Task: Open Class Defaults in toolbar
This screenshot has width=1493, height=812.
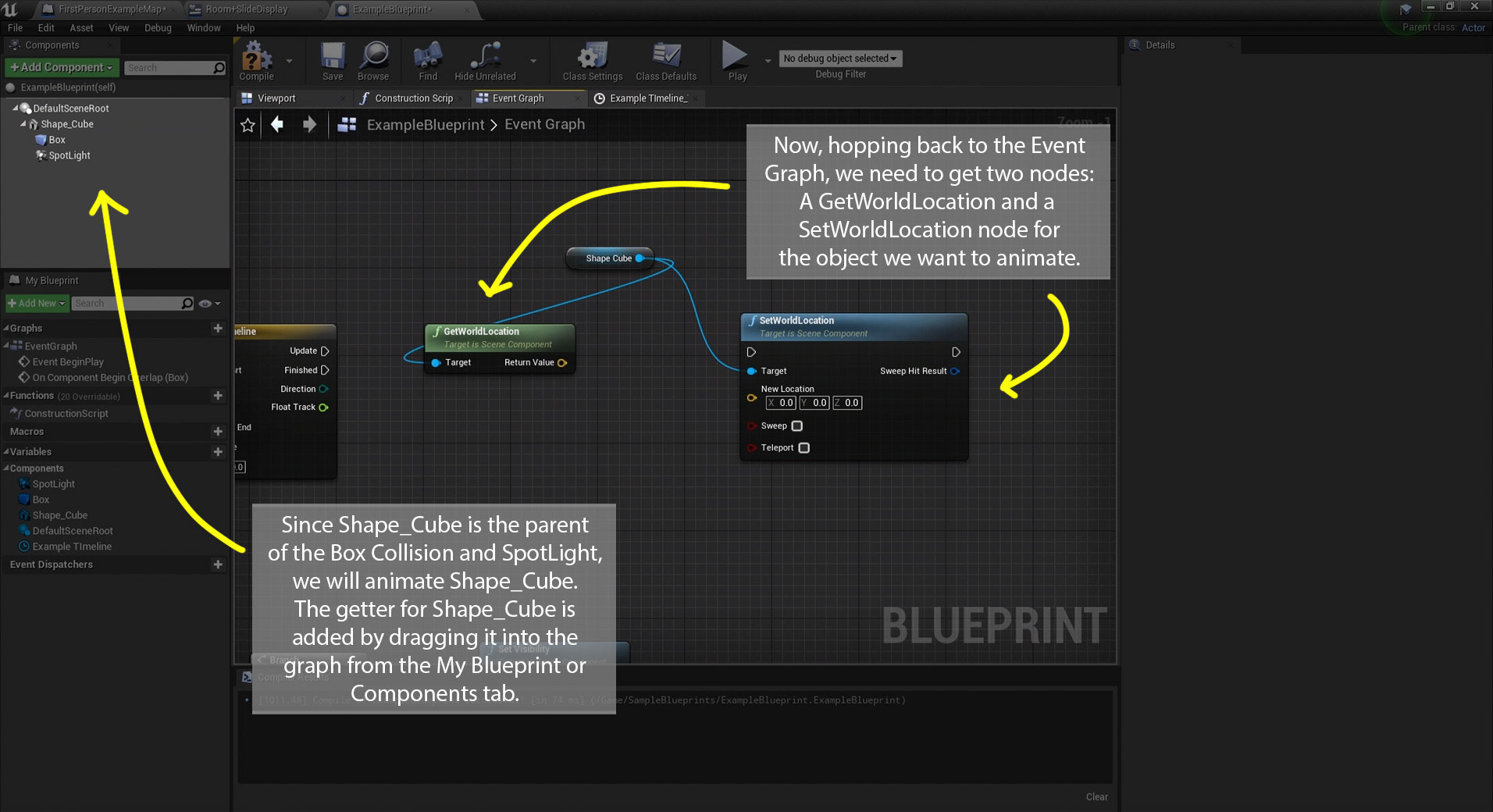Action: pos(666,61)
